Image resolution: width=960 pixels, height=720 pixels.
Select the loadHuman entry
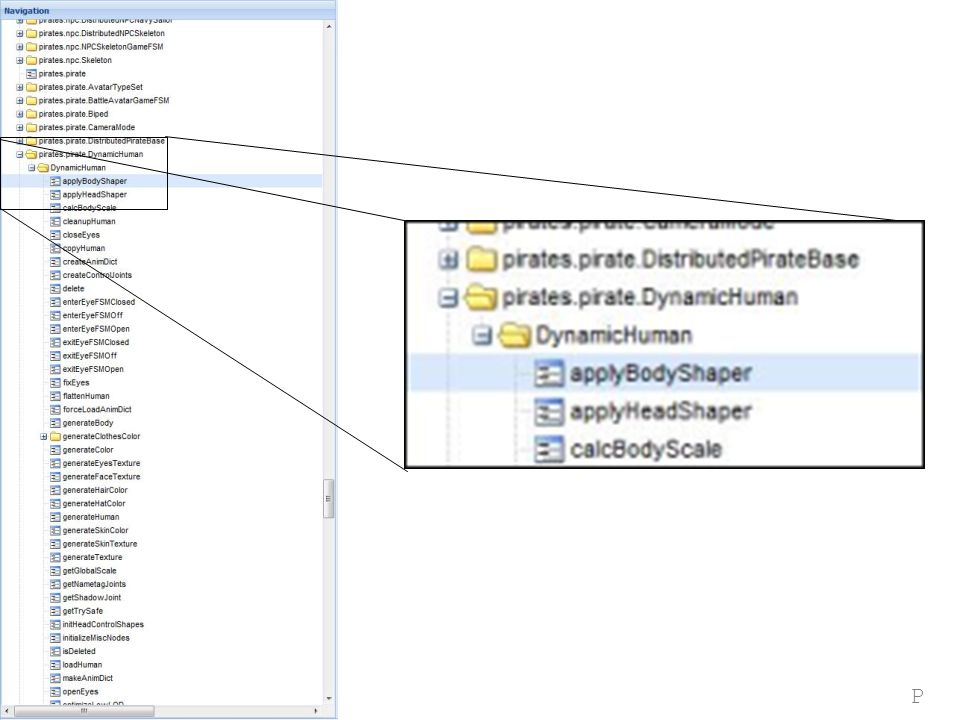82,666
